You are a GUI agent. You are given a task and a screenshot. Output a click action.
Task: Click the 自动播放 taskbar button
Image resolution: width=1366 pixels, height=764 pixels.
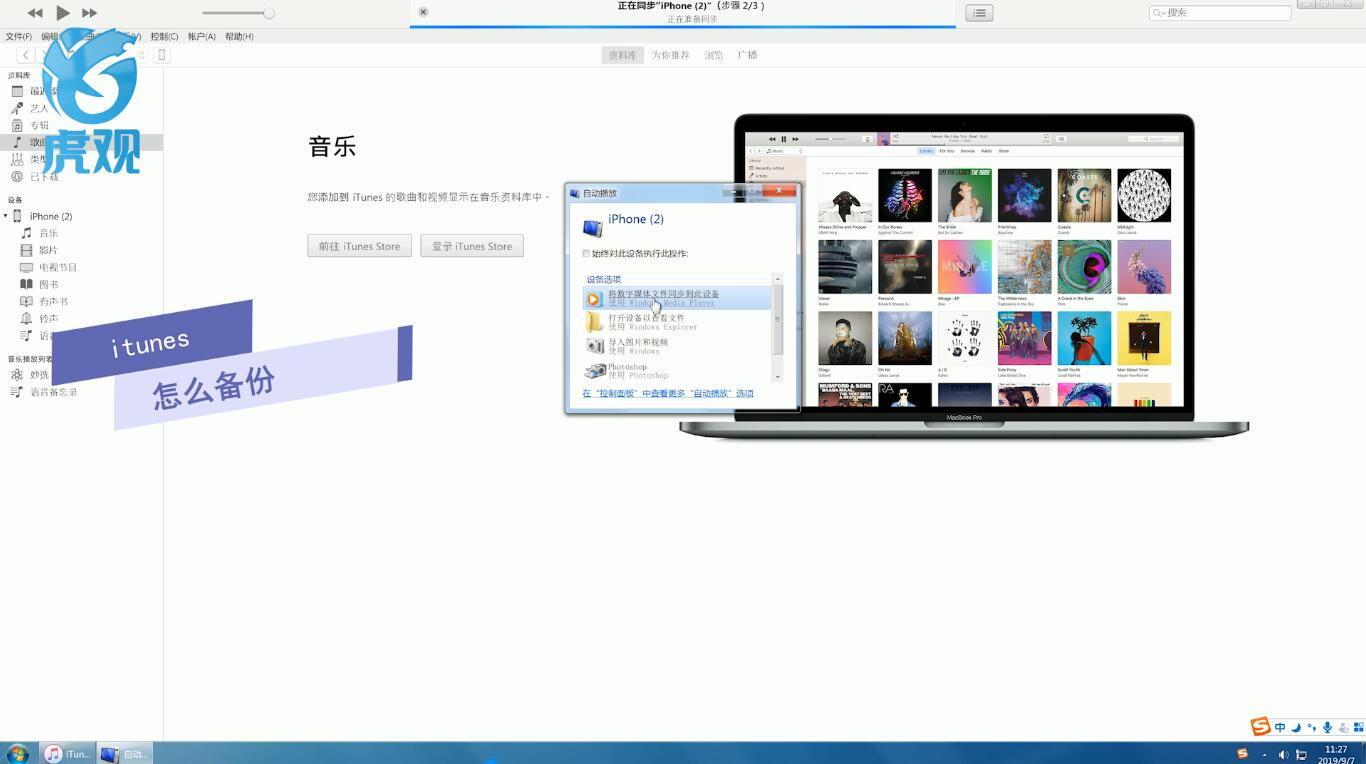pyautogui.click(x=125, y=754)
